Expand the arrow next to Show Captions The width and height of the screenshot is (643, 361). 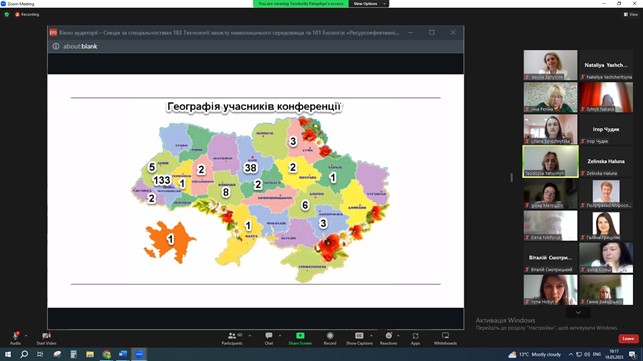[x=372, y=336]
